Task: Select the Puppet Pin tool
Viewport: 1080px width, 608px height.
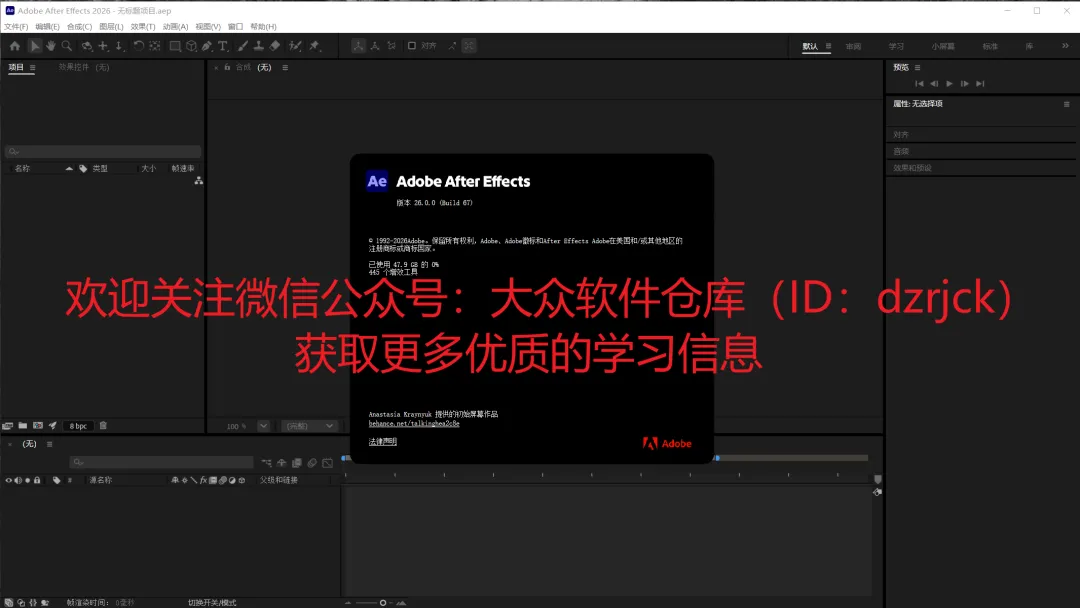Action: [314, 46]
